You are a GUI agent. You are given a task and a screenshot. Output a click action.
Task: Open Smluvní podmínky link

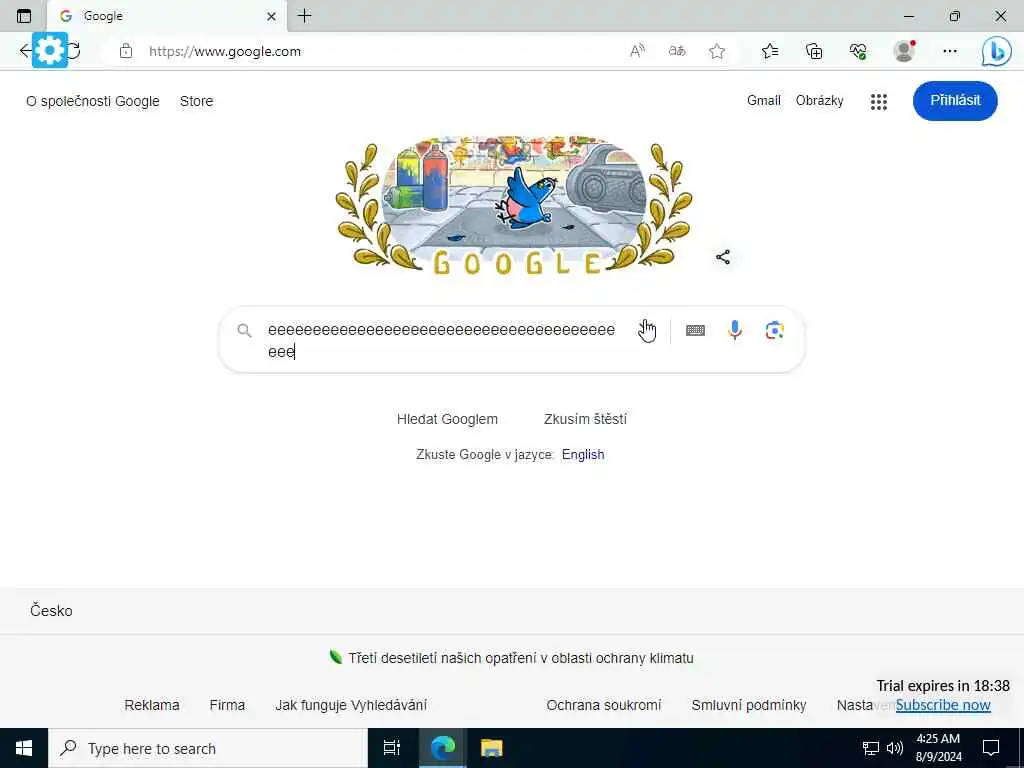click(x=749, y=705)
